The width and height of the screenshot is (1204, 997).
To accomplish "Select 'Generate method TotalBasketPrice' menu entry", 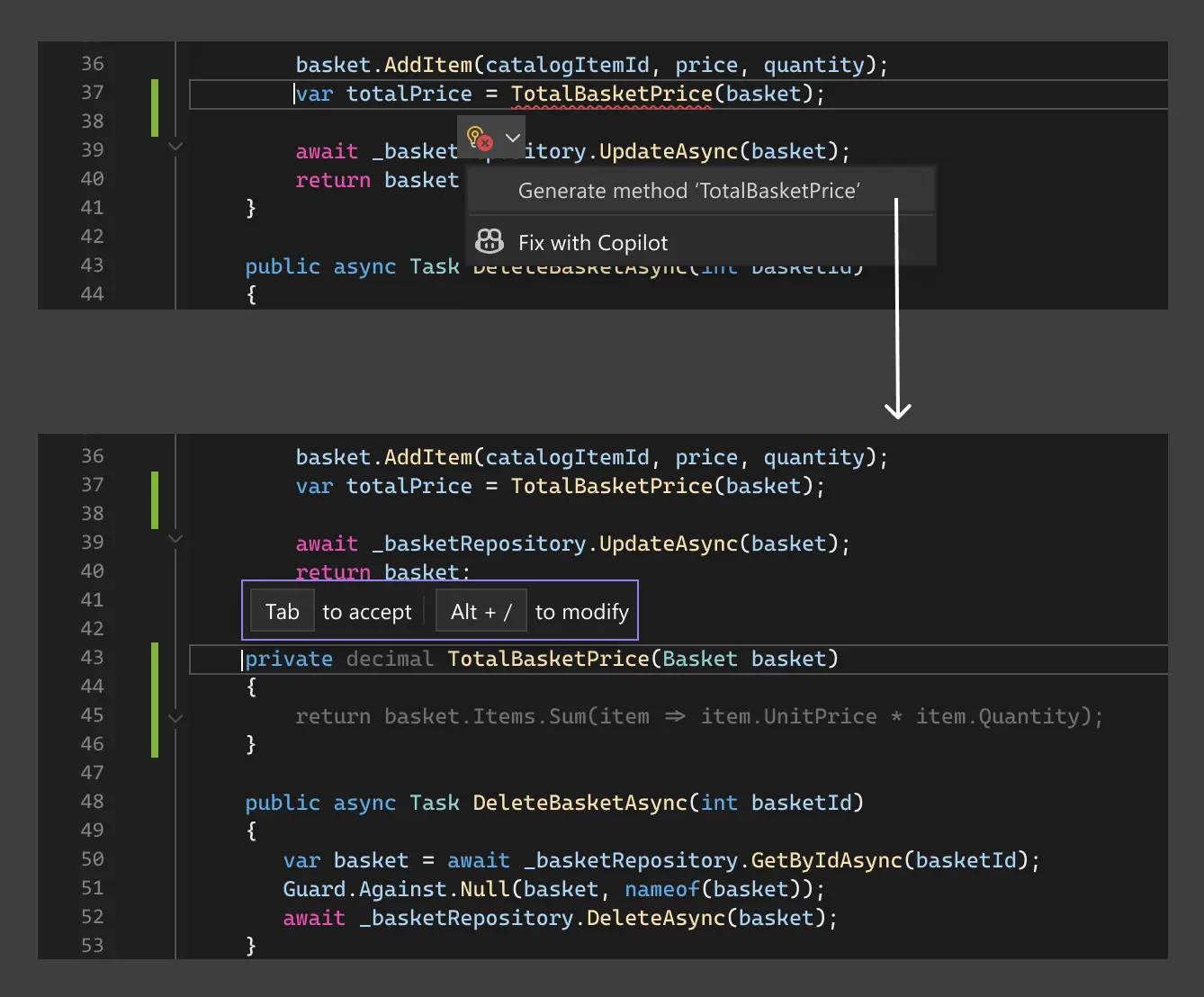I will click(689, 190).
